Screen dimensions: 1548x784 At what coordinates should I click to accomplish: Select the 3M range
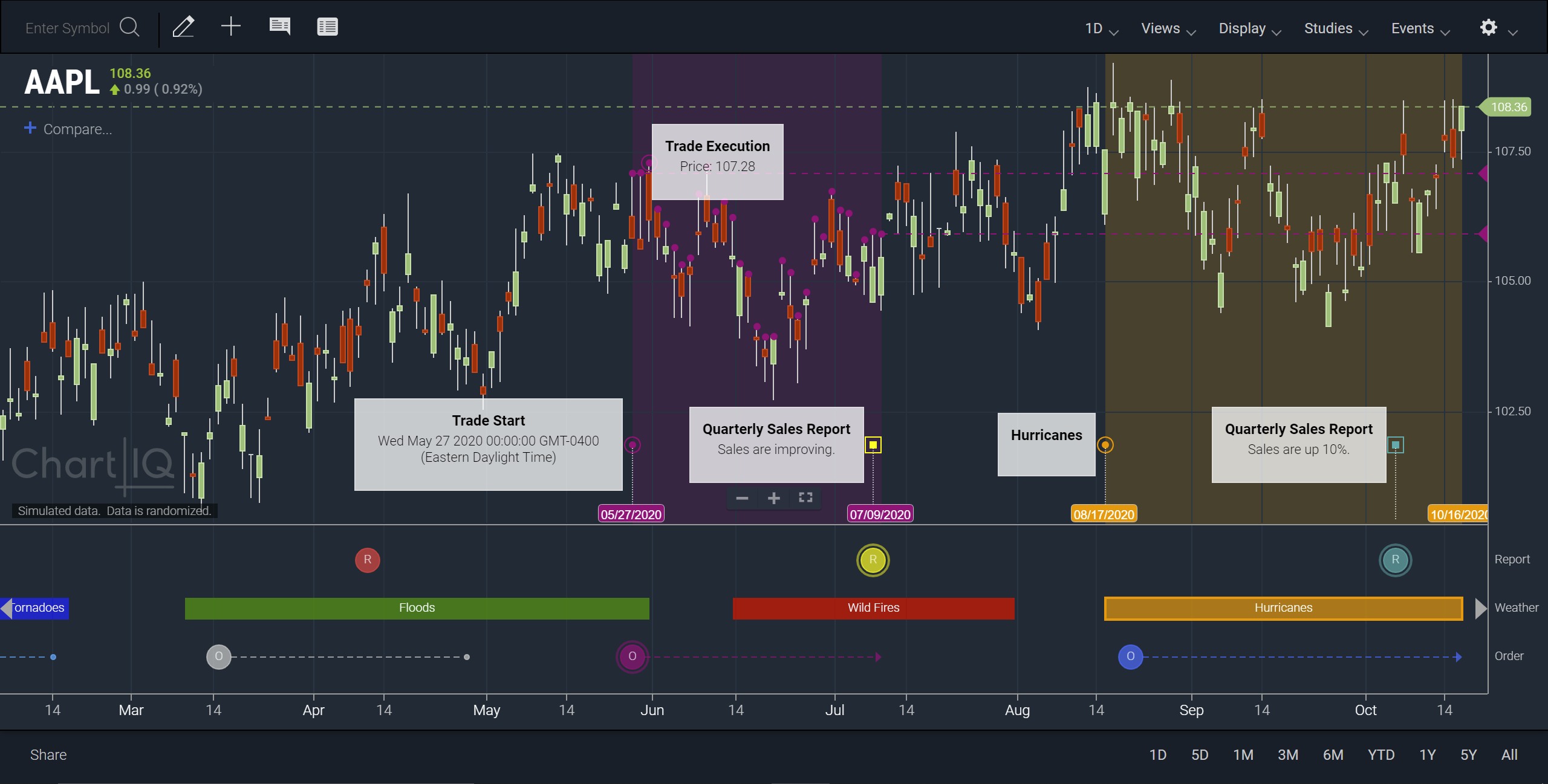coord(1288,754)
